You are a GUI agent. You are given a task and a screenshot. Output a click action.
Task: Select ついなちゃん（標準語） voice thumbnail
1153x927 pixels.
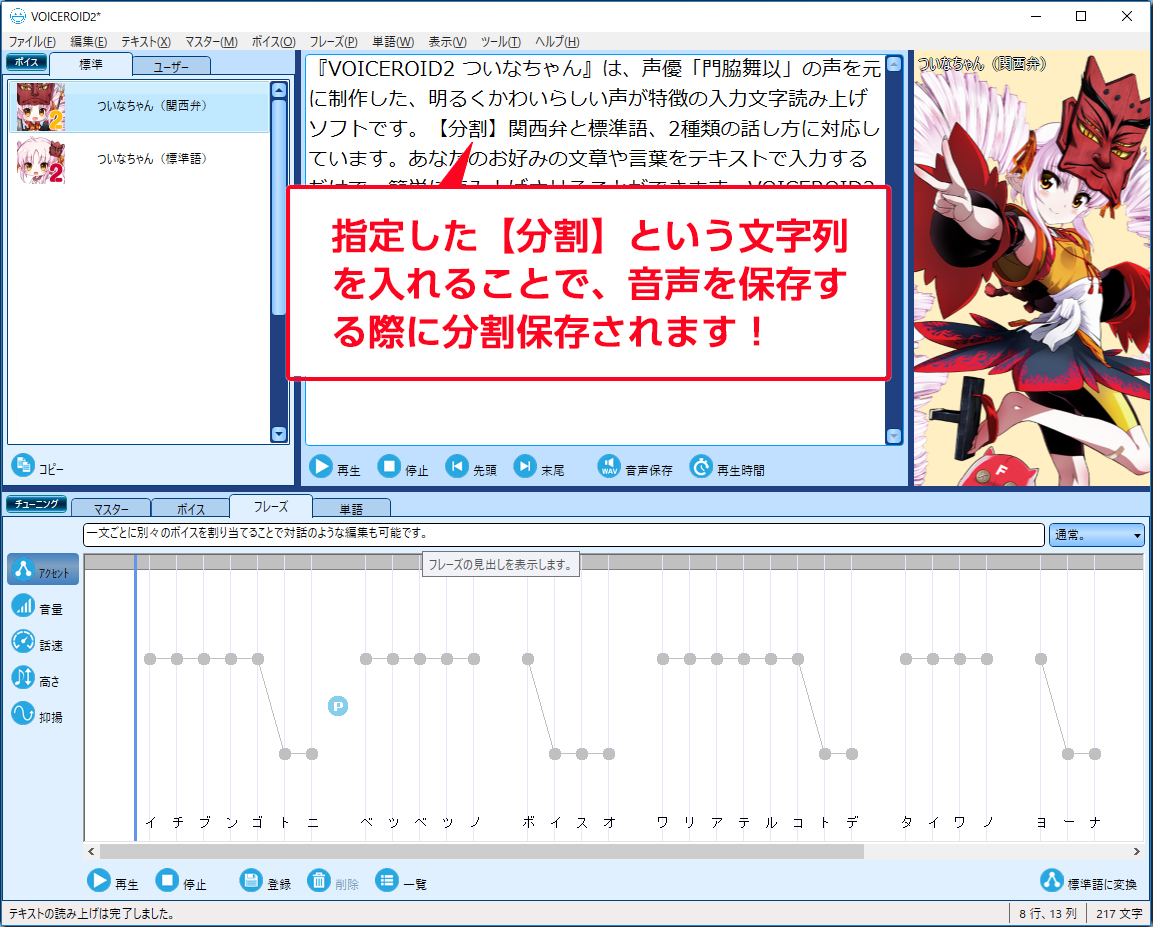pos(40,160)
